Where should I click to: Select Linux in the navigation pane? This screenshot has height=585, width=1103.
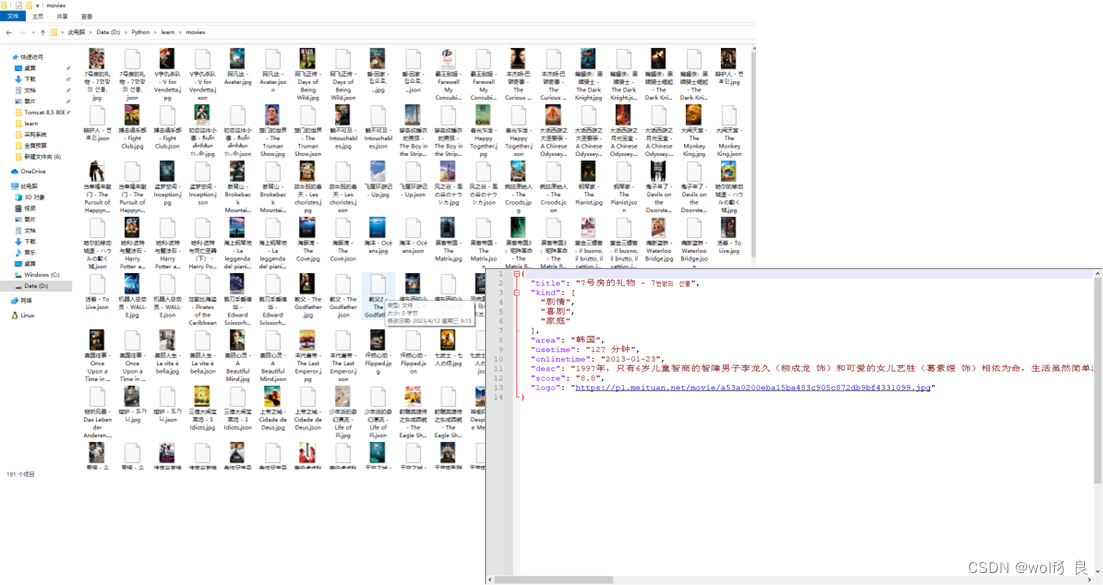tap(23, 316)
